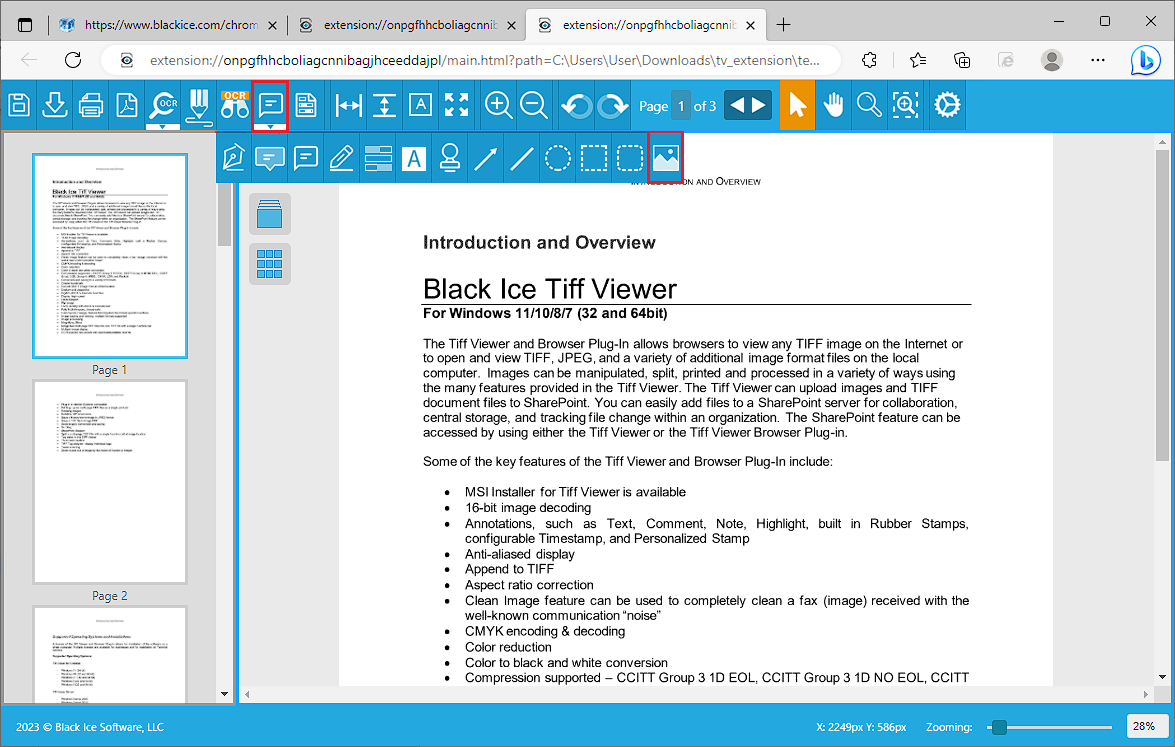Viewport: 1175px width, 747px height.
Task: Open the browser Settings and more menu
Action: 1098,60
